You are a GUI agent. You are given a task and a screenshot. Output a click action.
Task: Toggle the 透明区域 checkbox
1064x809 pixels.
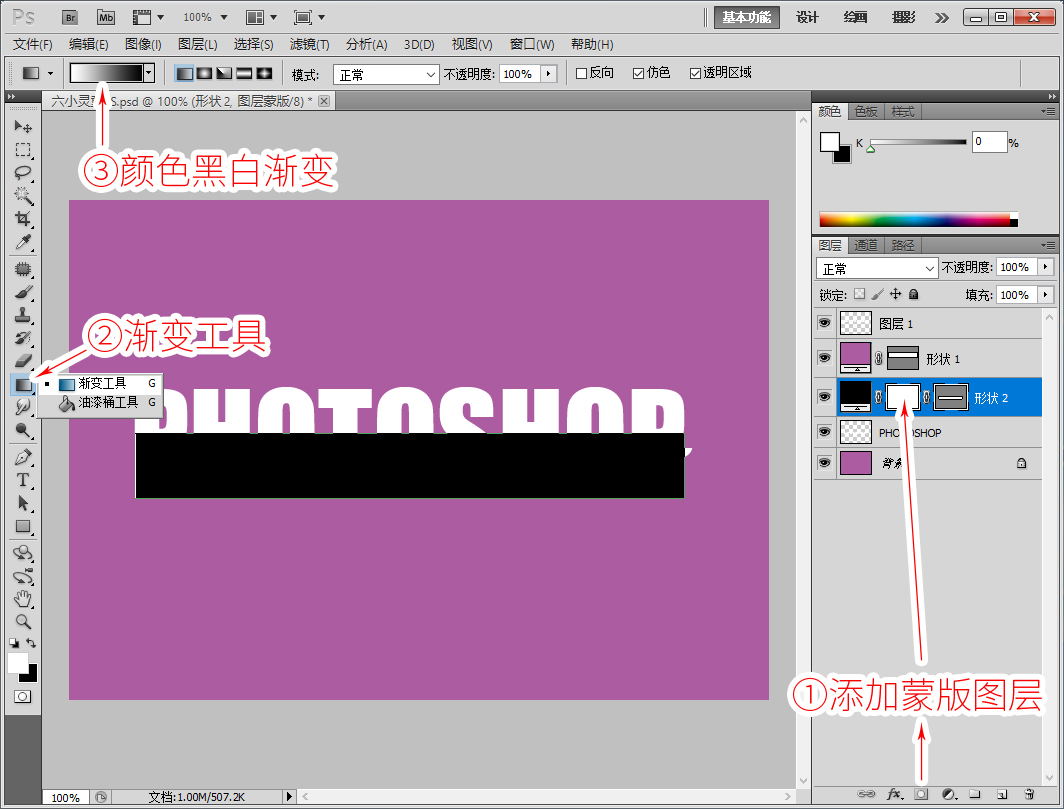click(x=695, y=73)
